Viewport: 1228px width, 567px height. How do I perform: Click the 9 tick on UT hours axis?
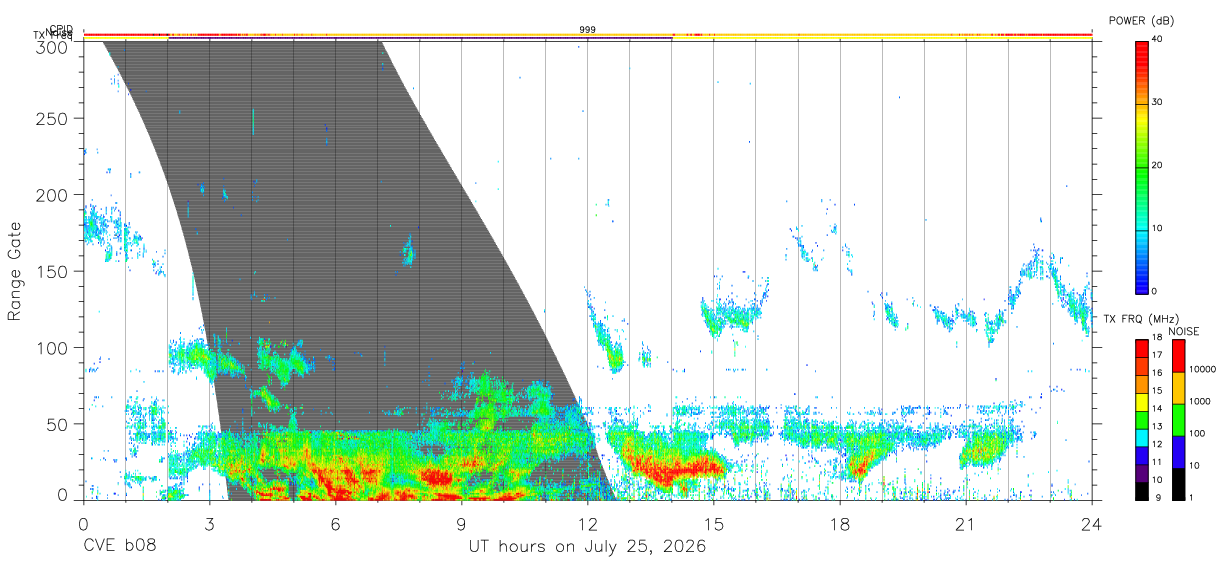coord(461,524)
